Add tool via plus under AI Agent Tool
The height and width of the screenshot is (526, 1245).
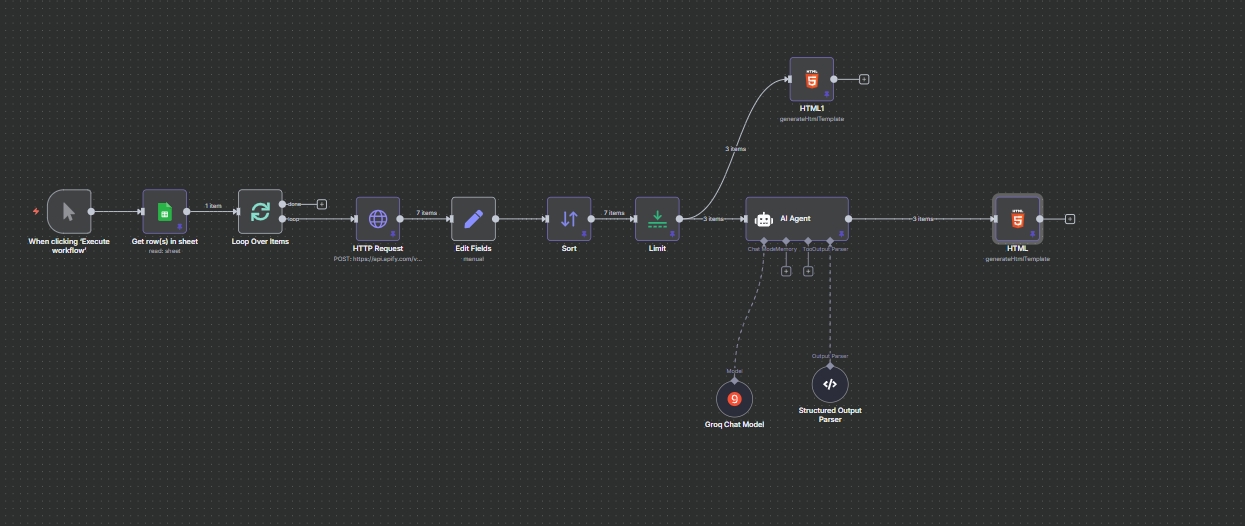(x=808, y=270)
